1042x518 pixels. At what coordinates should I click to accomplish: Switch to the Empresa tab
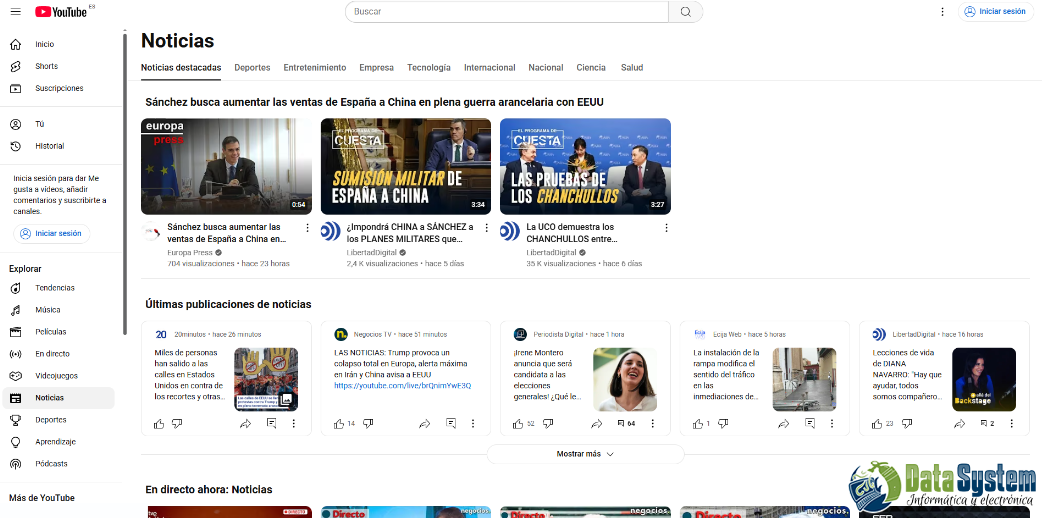coord(376,67)
